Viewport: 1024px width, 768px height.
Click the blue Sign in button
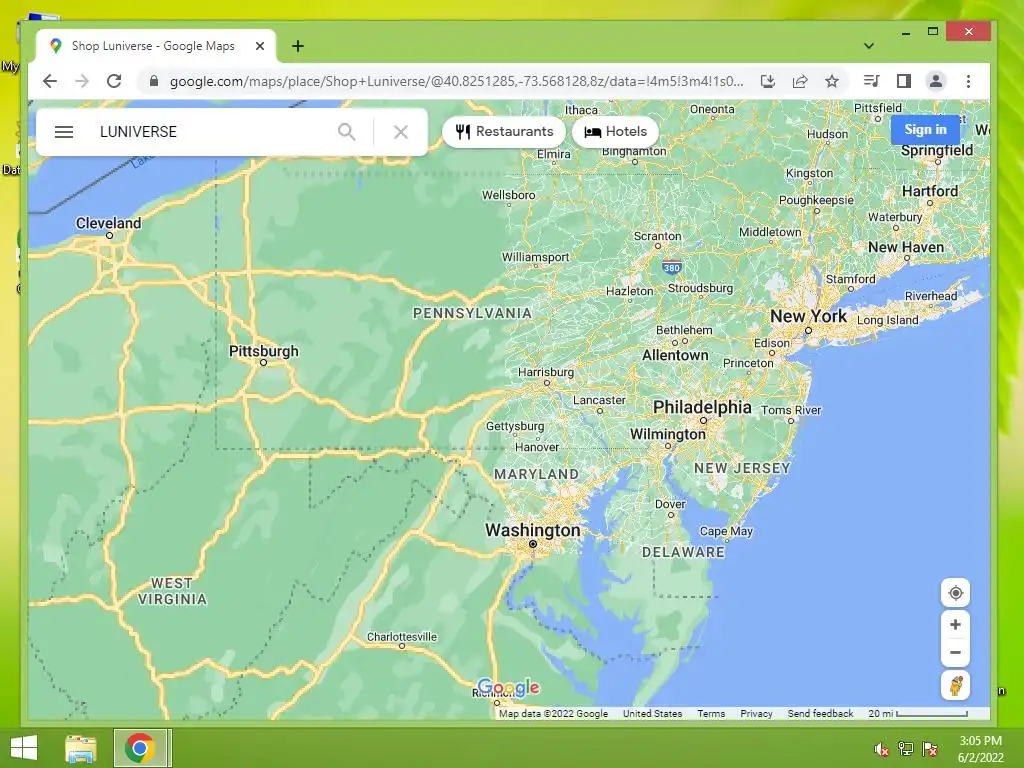(925, 129)
